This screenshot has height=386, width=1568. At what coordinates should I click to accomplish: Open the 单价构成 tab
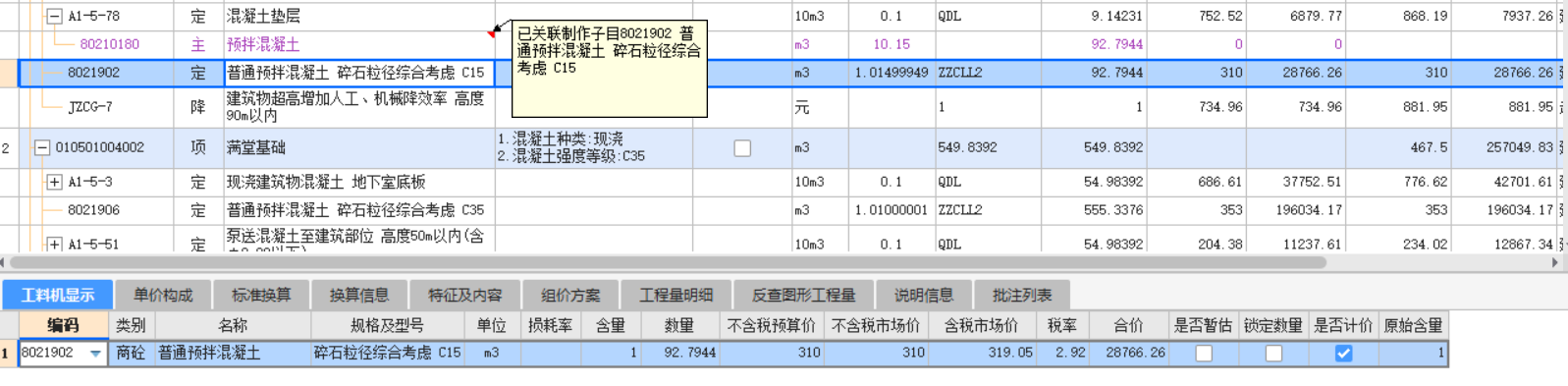163,295
